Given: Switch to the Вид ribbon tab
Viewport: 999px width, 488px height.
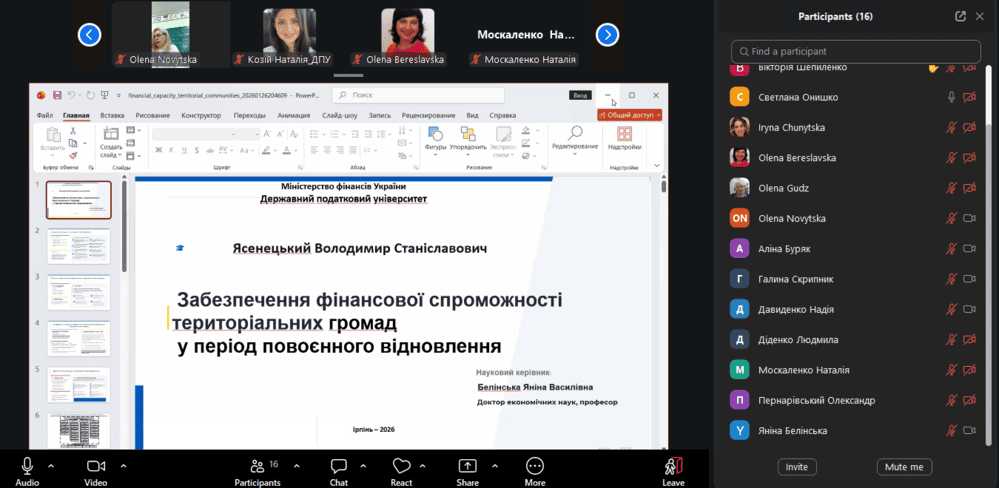Looking at the screenshot, I should pos(472,115).
